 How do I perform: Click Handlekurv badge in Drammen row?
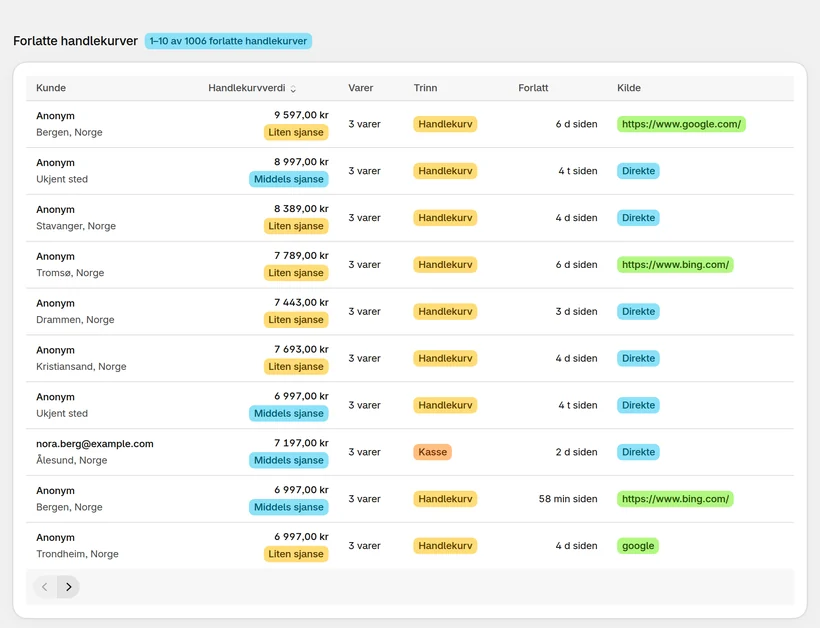click(445, 311)
